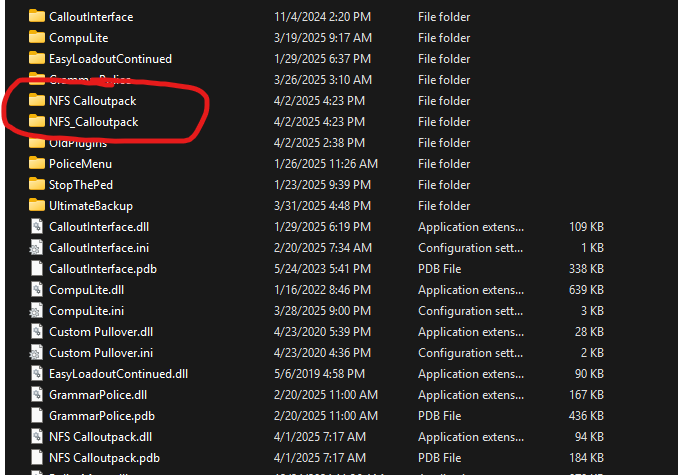Select the NFS Calloutpack.pdb file name

point(102,457)
